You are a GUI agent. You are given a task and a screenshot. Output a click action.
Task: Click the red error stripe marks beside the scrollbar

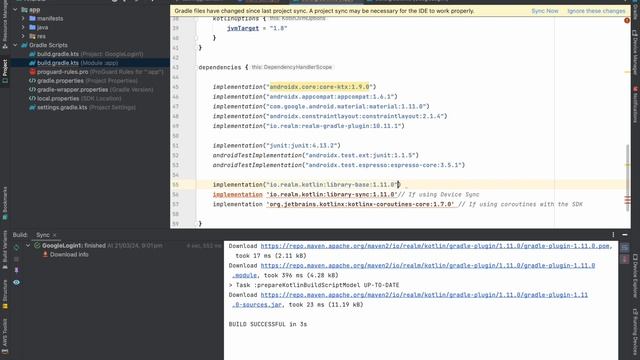pos(627,200)
